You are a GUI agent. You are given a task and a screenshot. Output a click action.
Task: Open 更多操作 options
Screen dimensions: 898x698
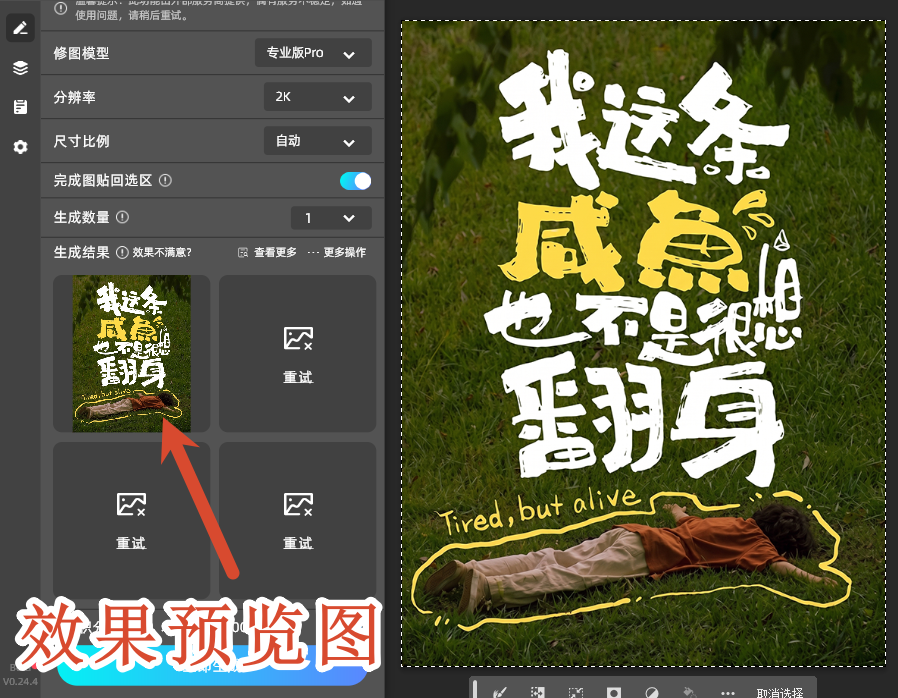pos(344,253)
